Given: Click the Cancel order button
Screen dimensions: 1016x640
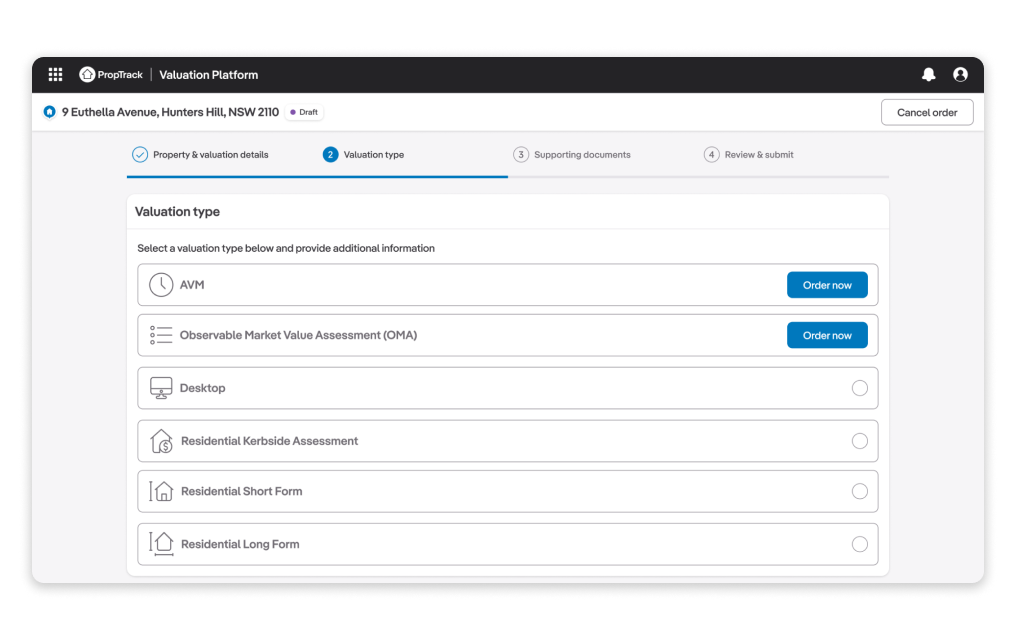Looking at the screenshot, I should coord(927,112).
